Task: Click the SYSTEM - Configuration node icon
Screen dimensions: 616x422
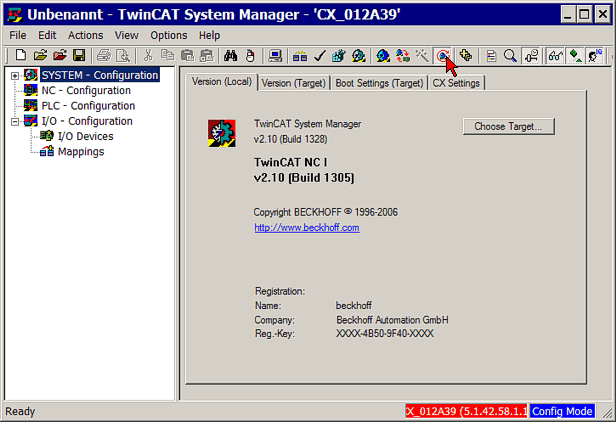Action: tap(31, 75)
